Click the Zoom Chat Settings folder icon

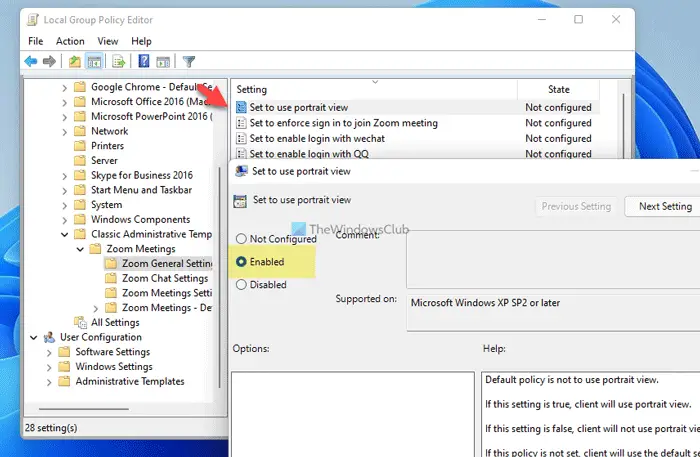click(x=111, y=278)
